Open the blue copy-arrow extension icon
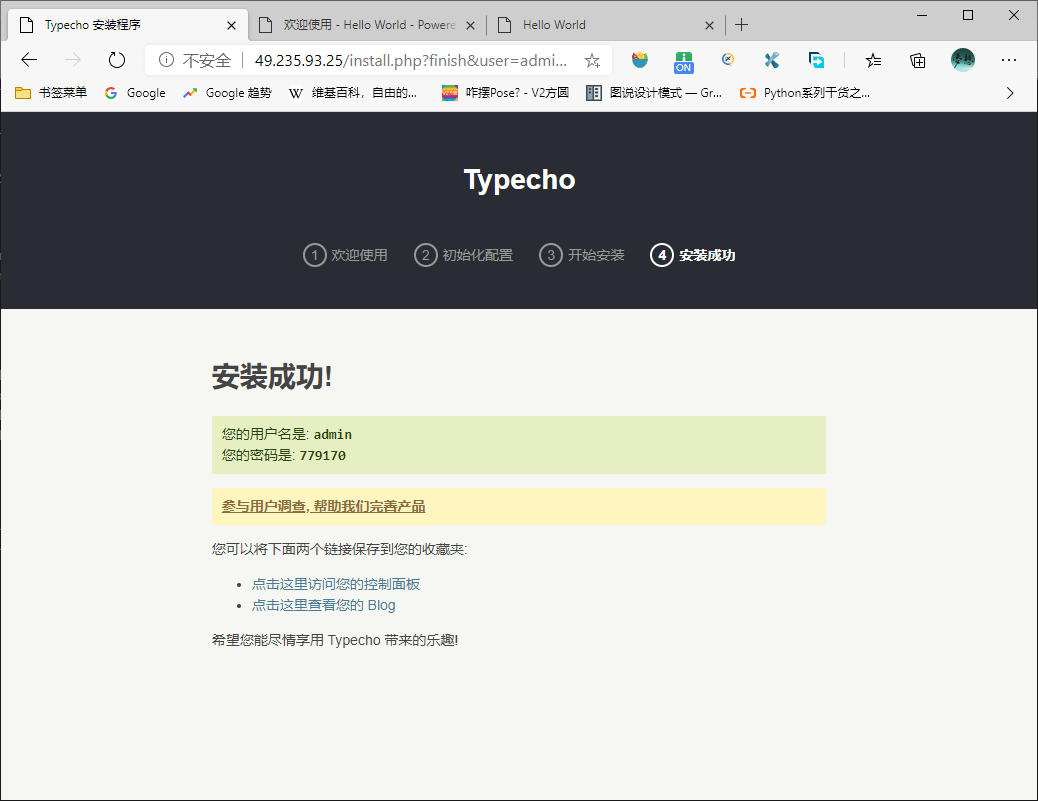 [x=817, y=60]
